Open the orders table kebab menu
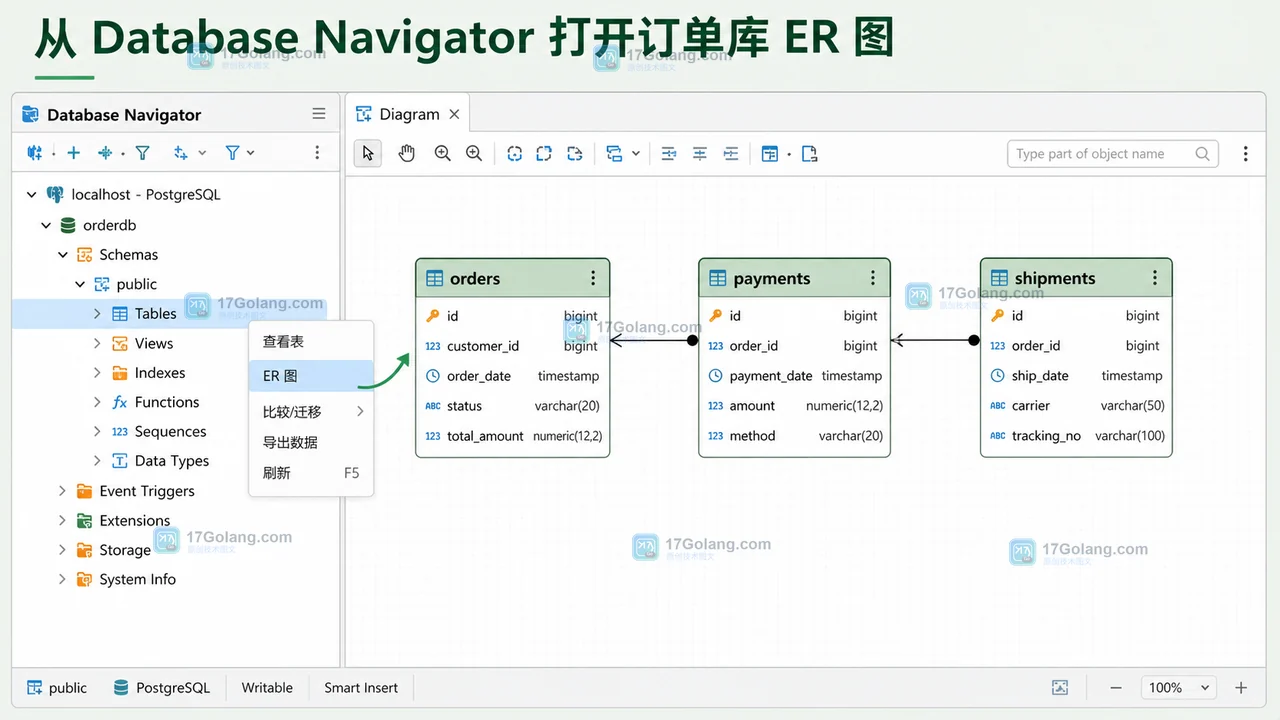Viewport: 1280px width, 720px height. coord(593,278)
